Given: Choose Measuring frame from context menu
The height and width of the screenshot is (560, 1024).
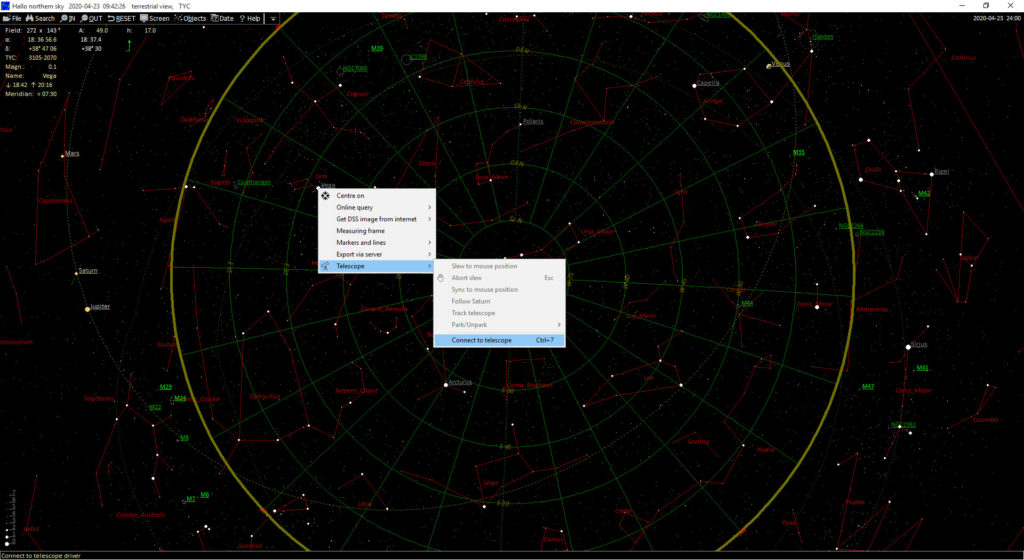Looking at the screenshot, I should (x=360, y=231).
